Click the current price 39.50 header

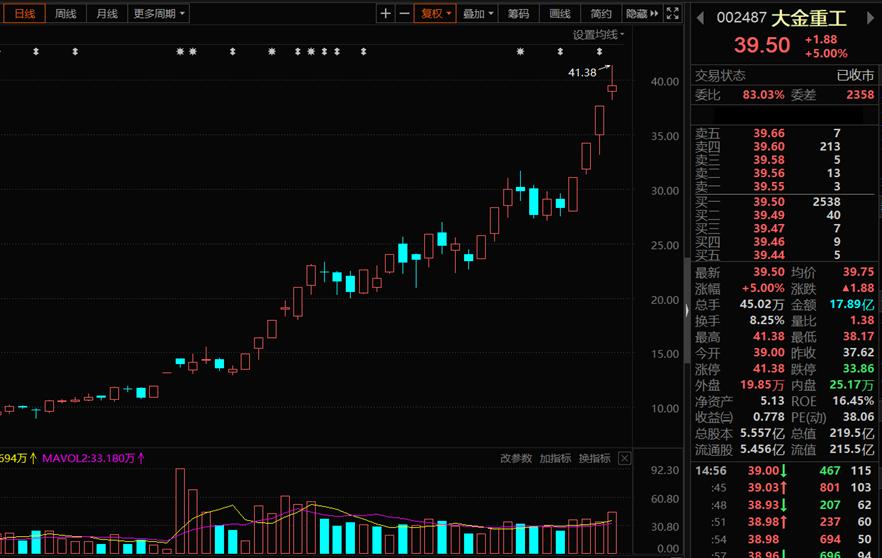(762, 45)
